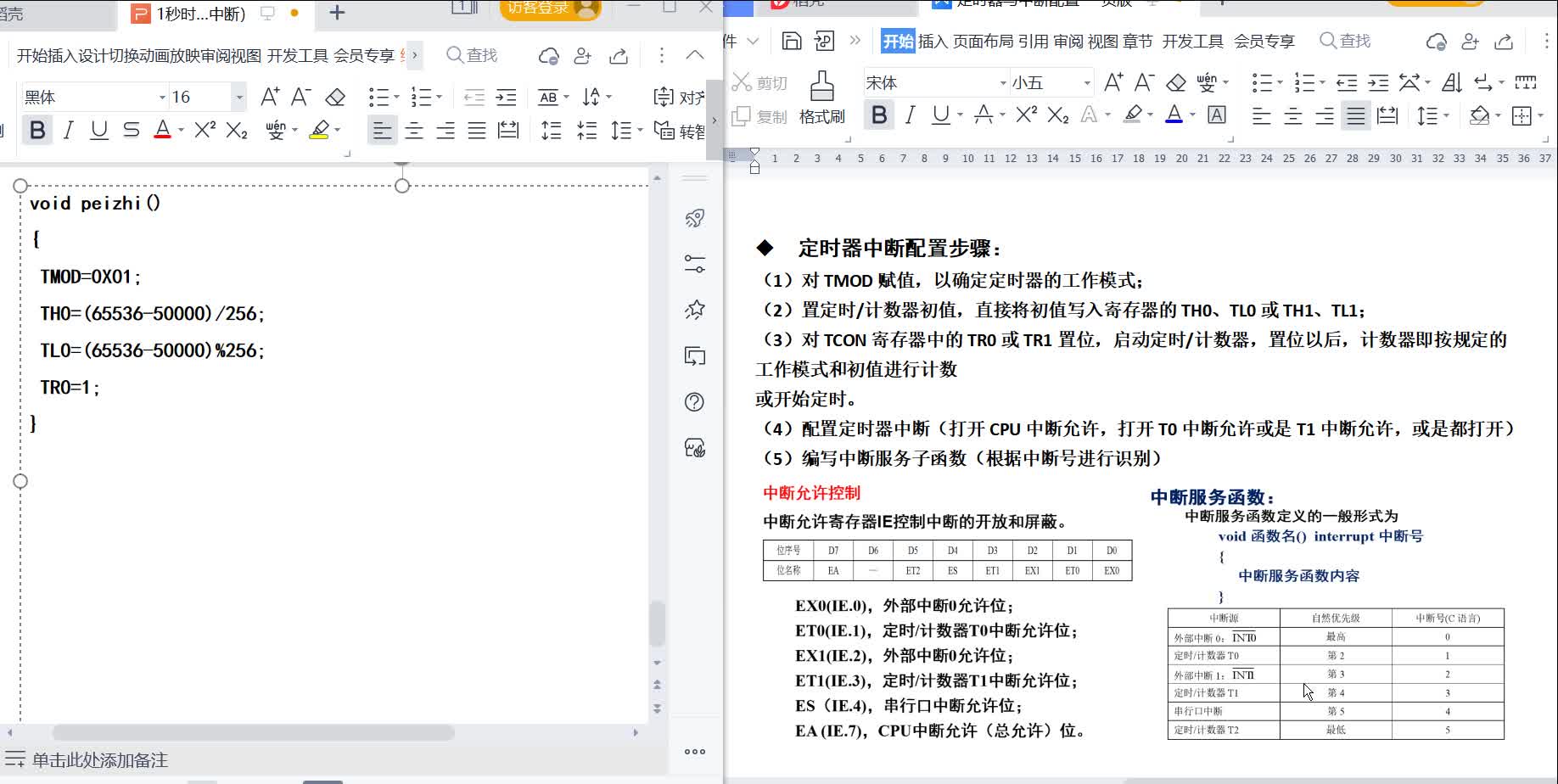Increase font size in the presentation toolbar
The width and height of the screenshot is (1558, 784).
270,97
